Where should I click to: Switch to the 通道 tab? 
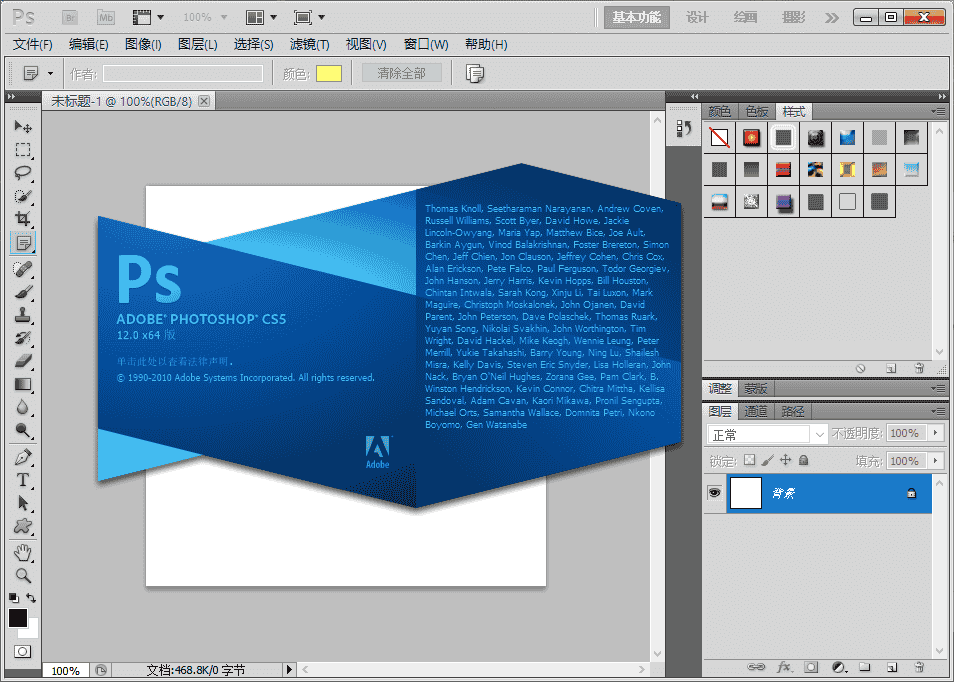pos(756,411)
